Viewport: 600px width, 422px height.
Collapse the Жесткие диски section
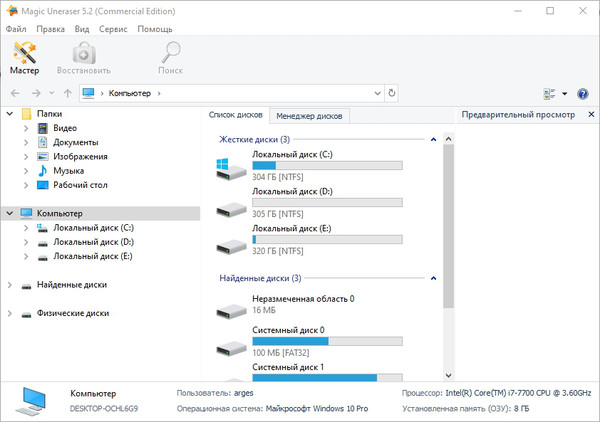tap(433, 139)
